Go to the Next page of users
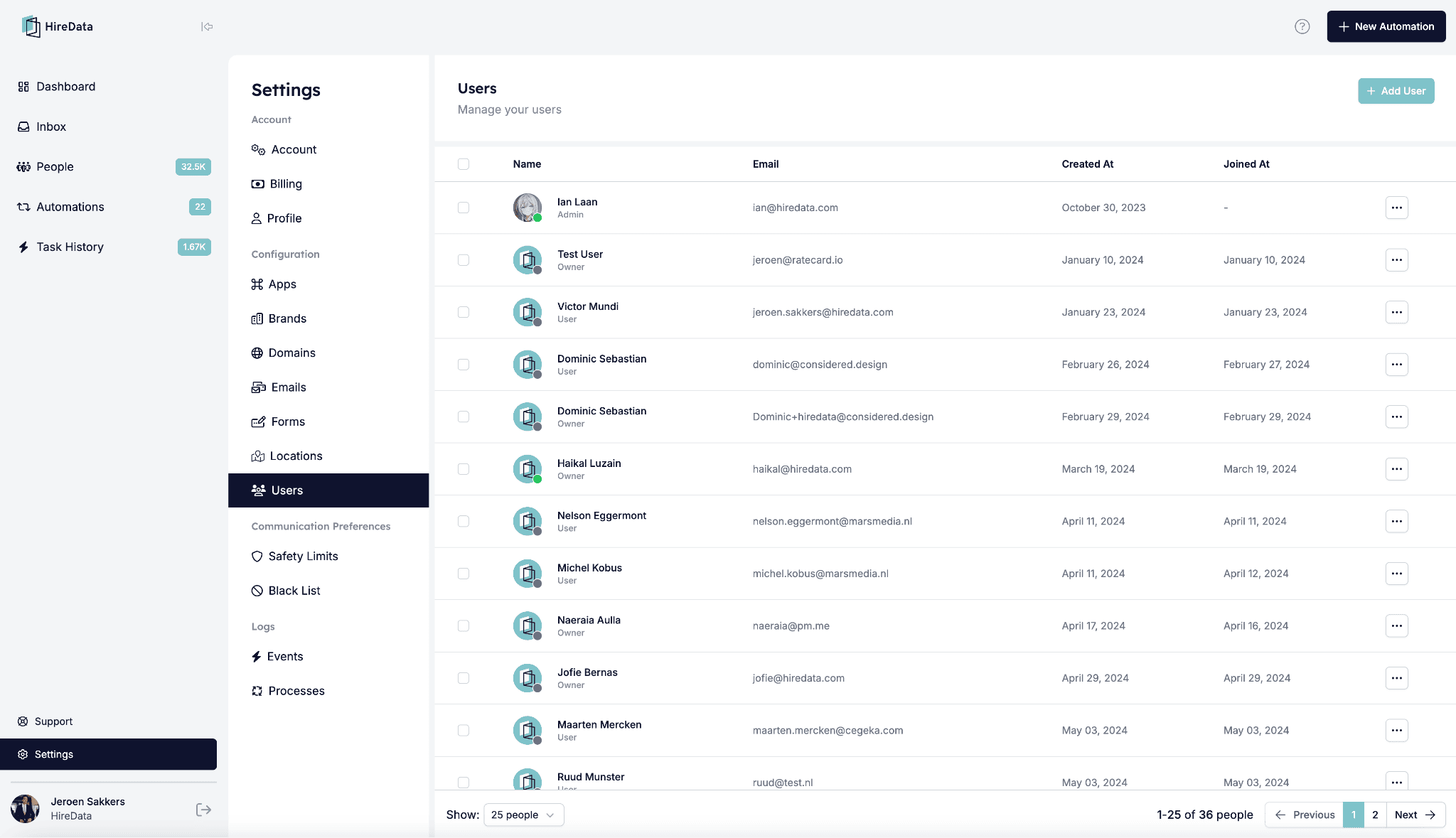The height and width of the screenshot is (838, 1456). pyautogui.click(x=1415, y=815)
